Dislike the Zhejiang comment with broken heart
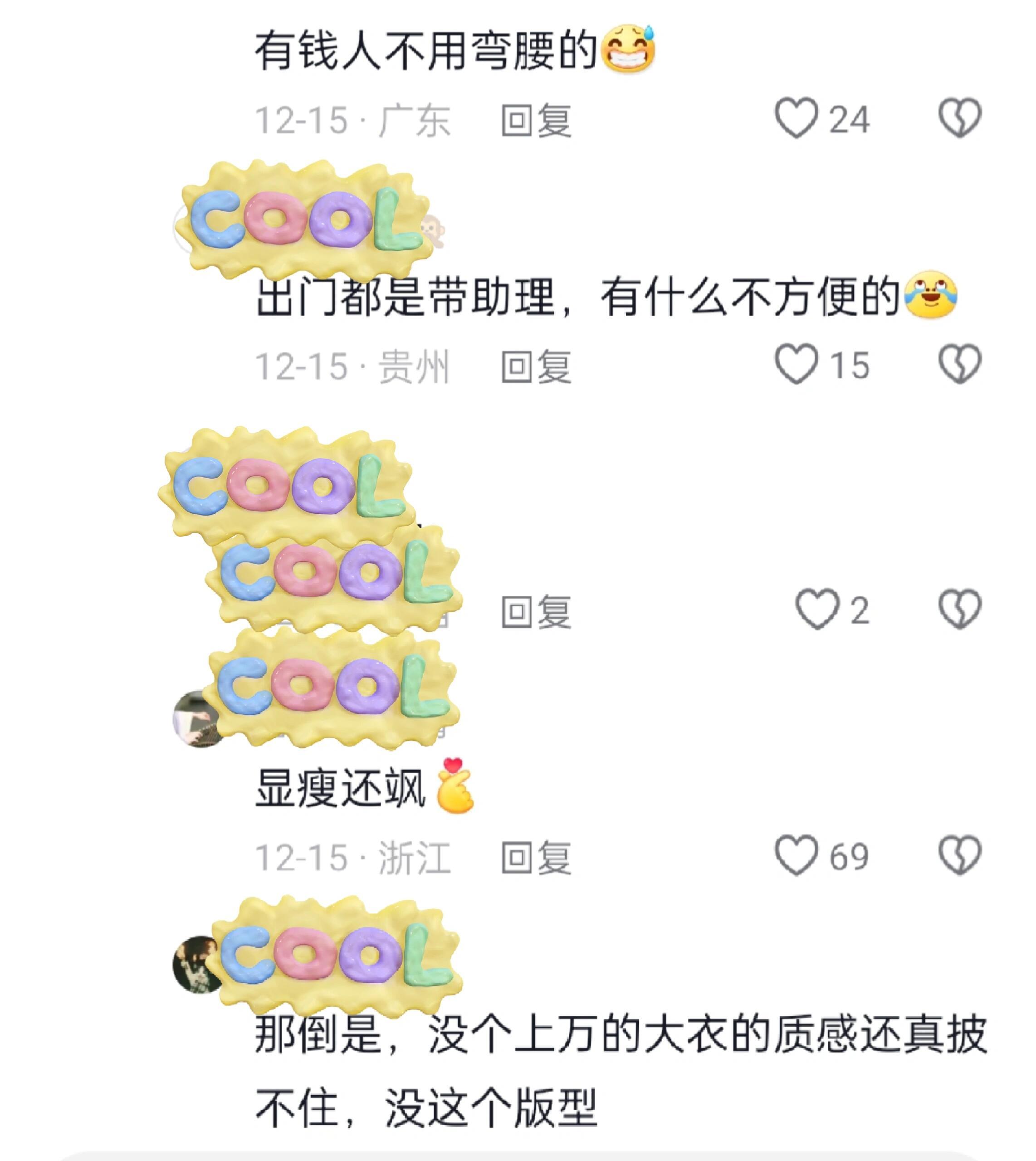Viewport: 1036px width, 1161px height. tap(960, 855)
